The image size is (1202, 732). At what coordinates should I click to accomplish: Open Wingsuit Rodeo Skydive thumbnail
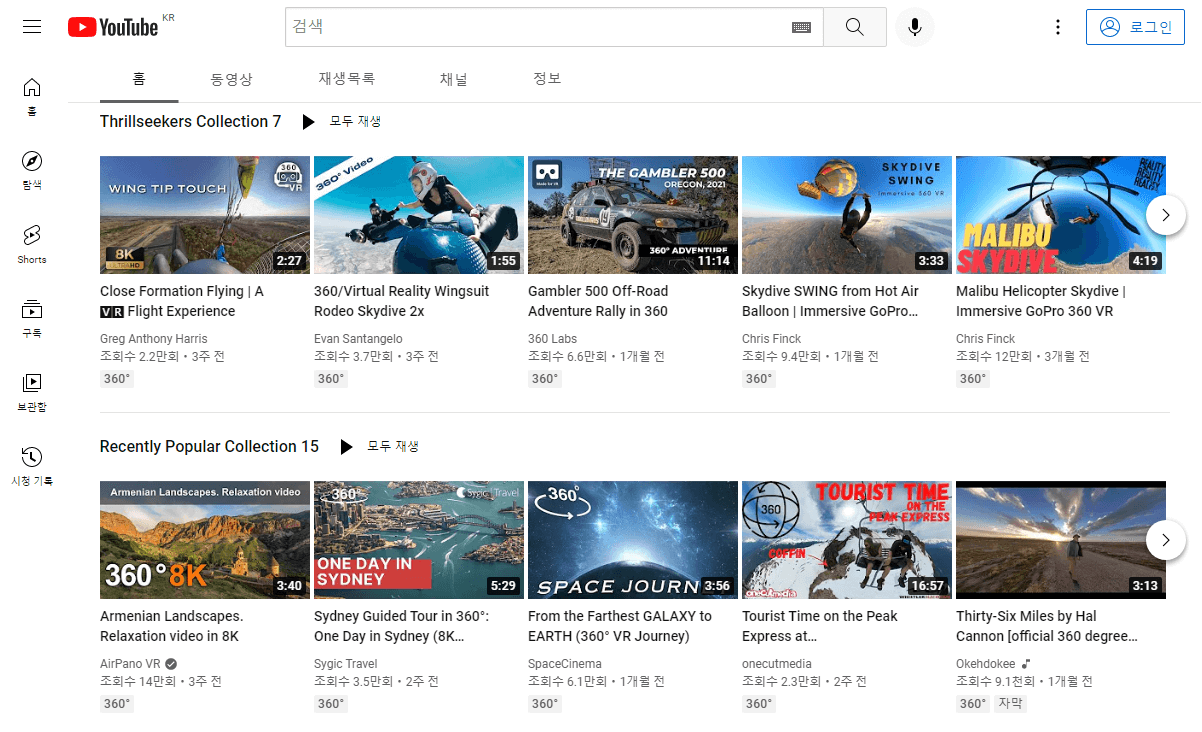[x=419, y=215]
